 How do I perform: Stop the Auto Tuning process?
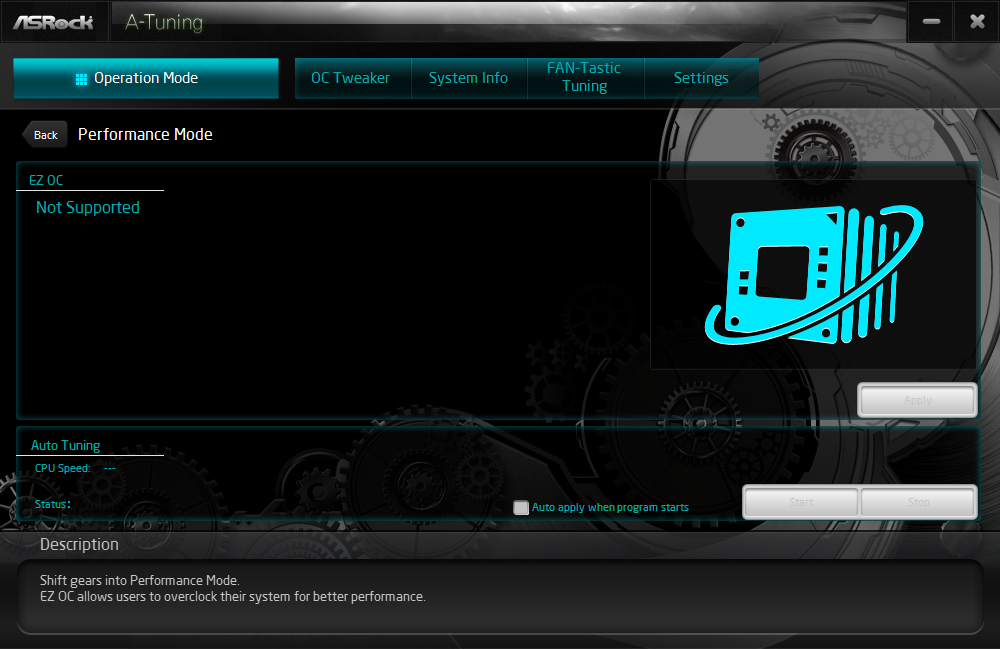tap(918, 502)
